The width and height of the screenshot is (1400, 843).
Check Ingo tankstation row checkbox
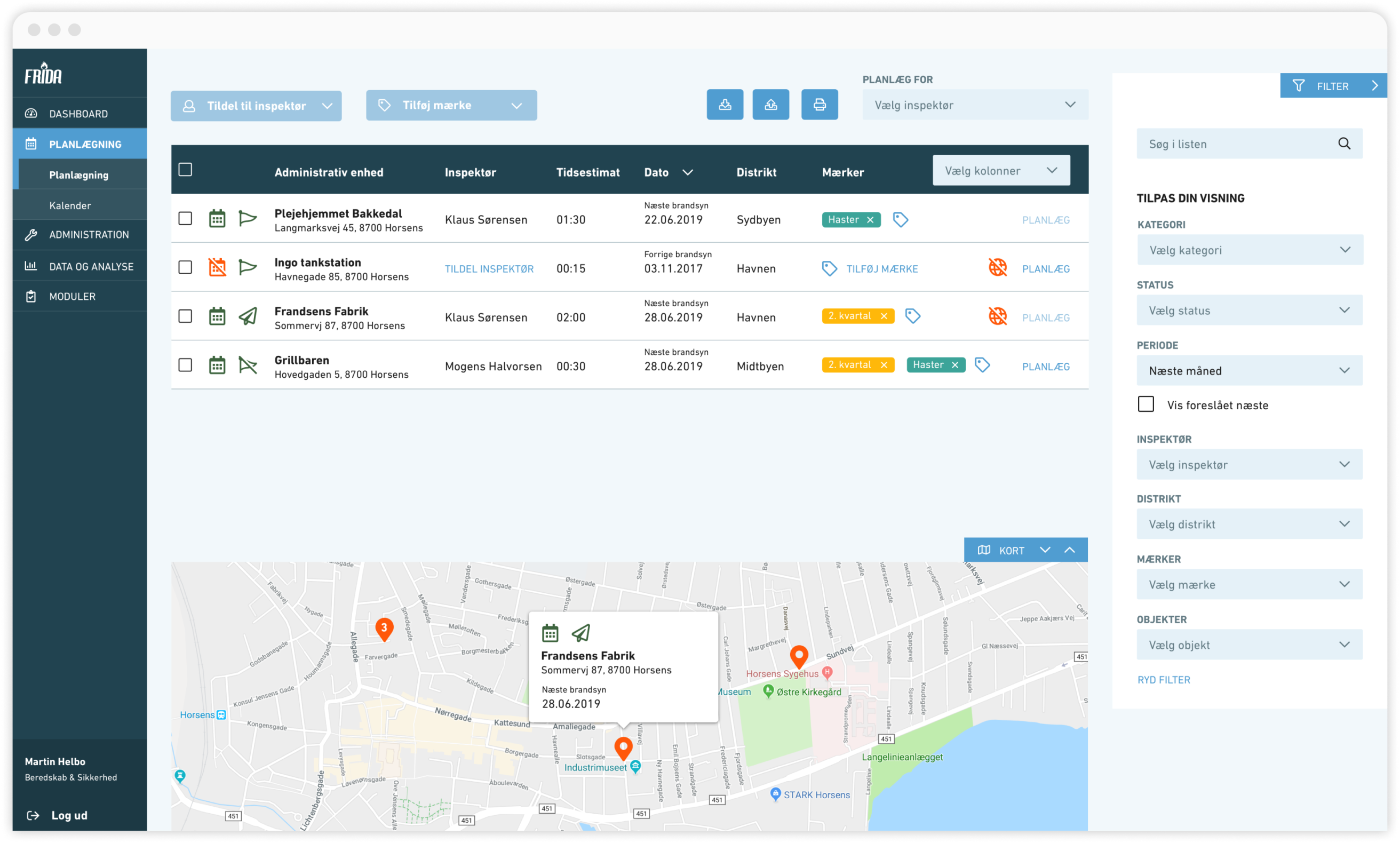coord(185,267)
